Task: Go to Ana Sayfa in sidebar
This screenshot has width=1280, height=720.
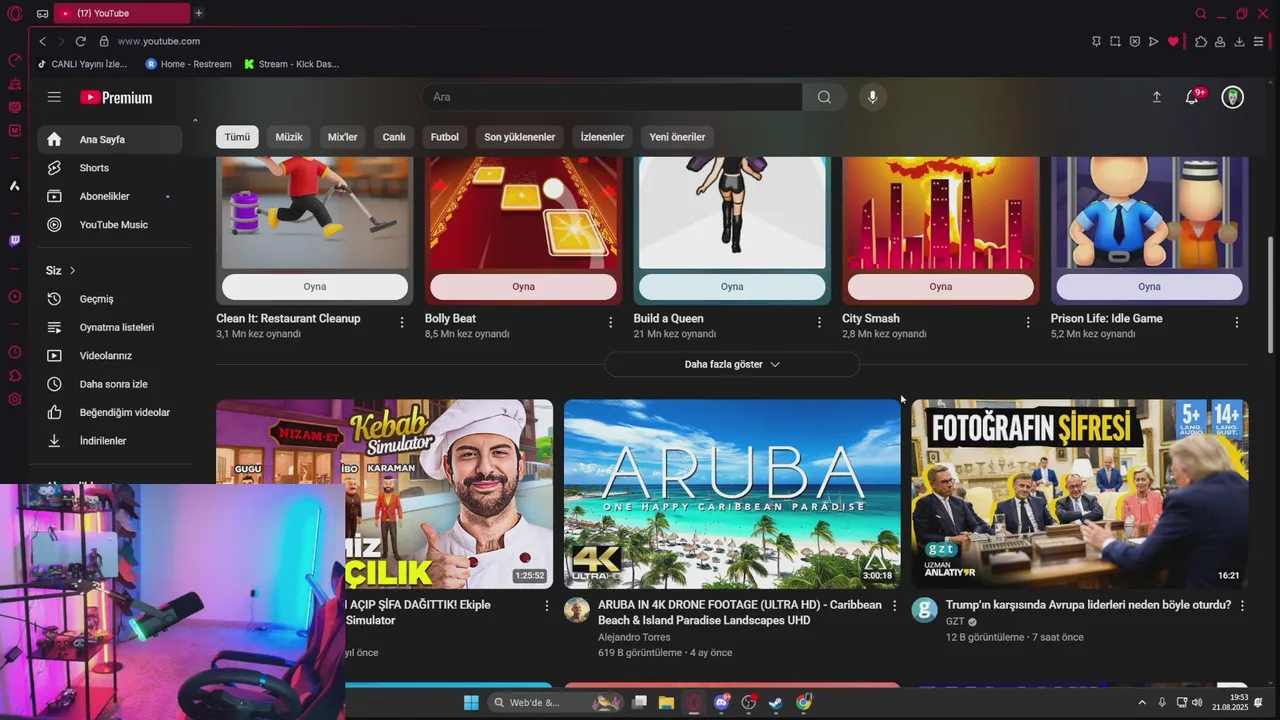Action: click(110, 139)
